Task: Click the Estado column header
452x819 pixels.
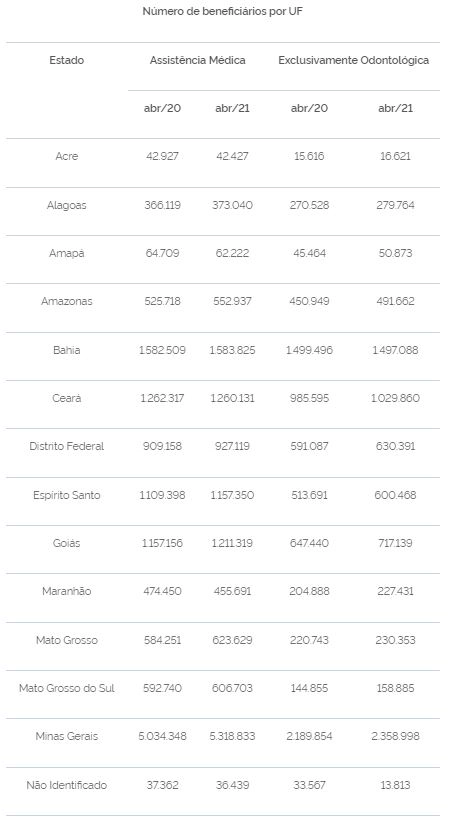Action: pyautogui.click(x=66, y=61)
